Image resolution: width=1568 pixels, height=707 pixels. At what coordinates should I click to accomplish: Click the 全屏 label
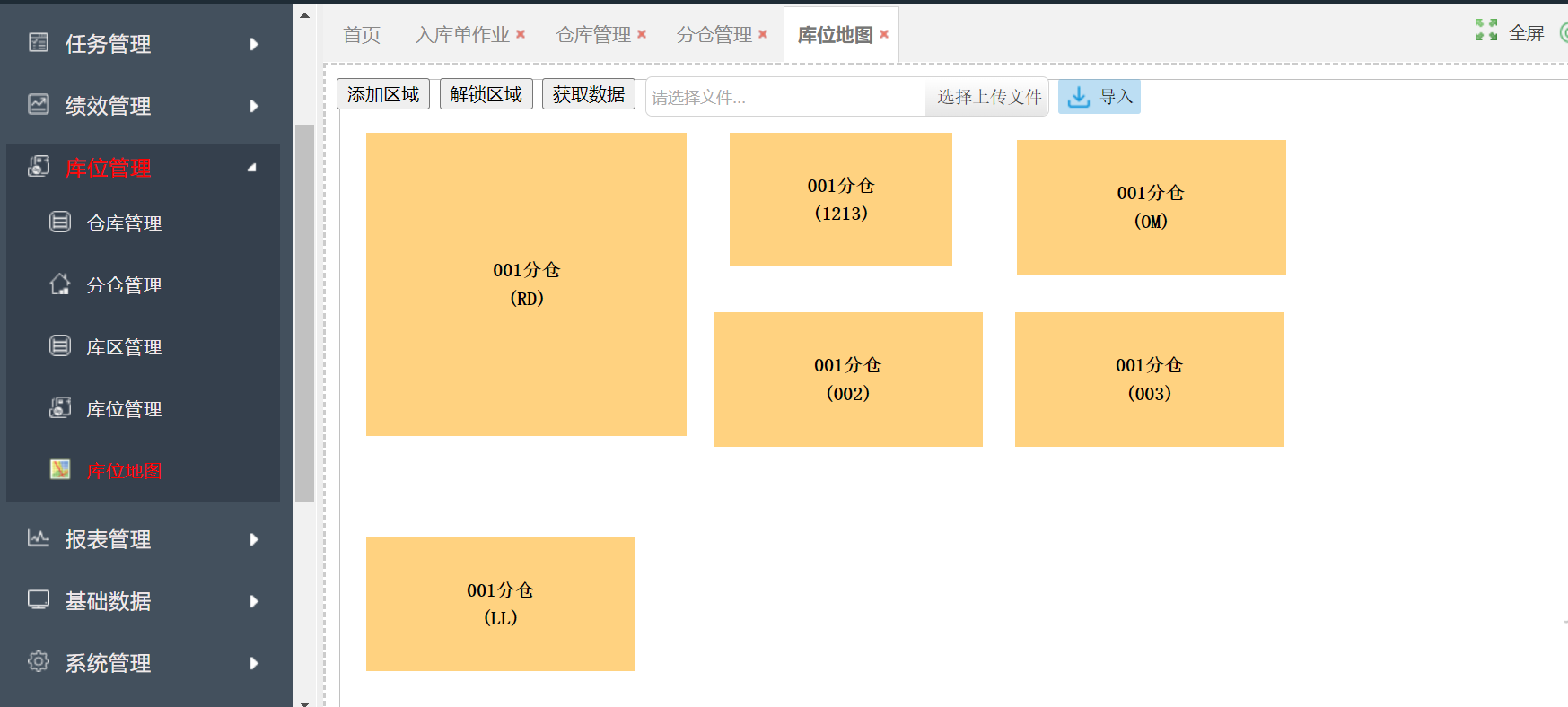pos(1527,33)
